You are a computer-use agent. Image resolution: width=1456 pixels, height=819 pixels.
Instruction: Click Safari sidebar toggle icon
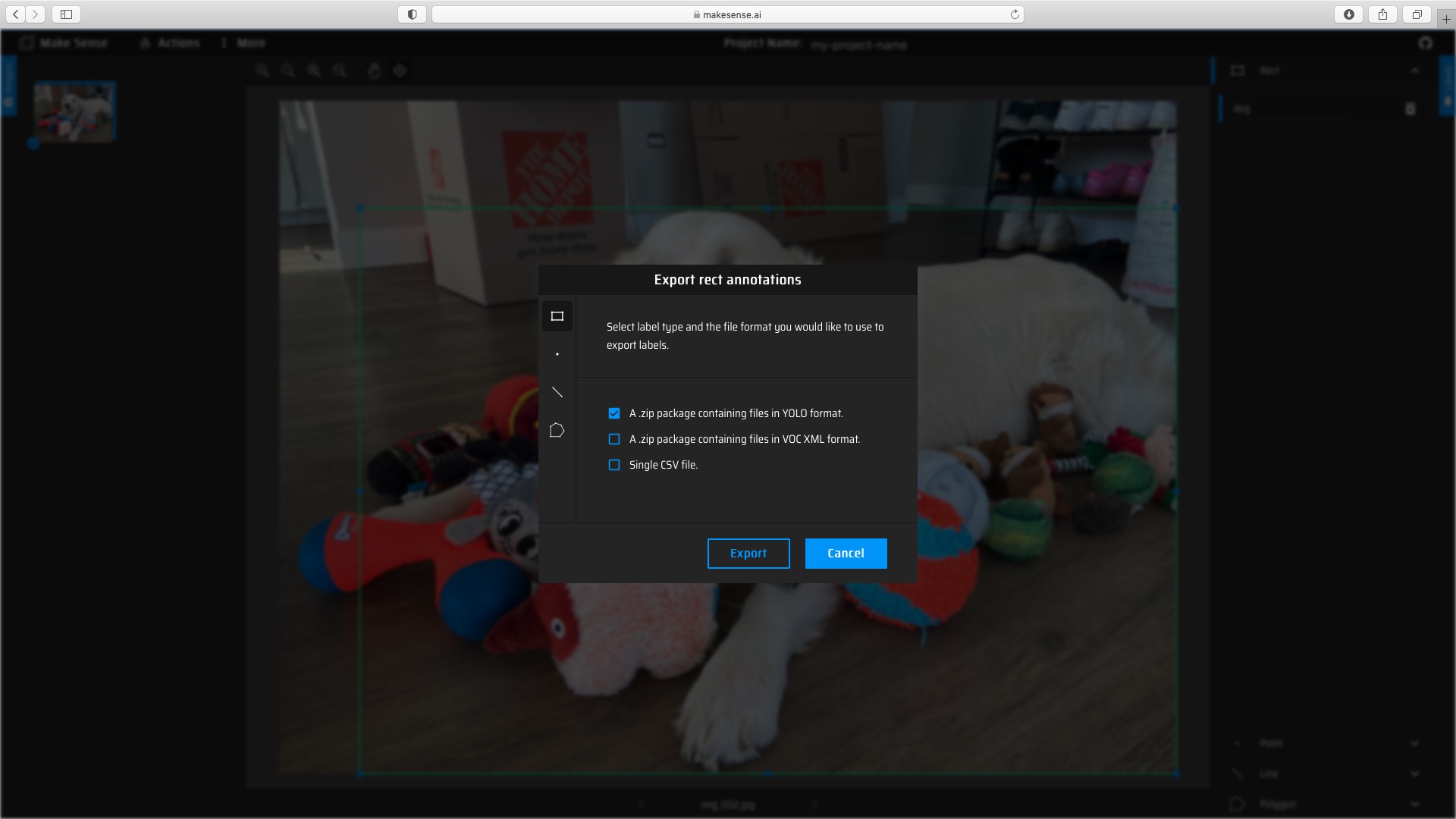coord(66,14)
